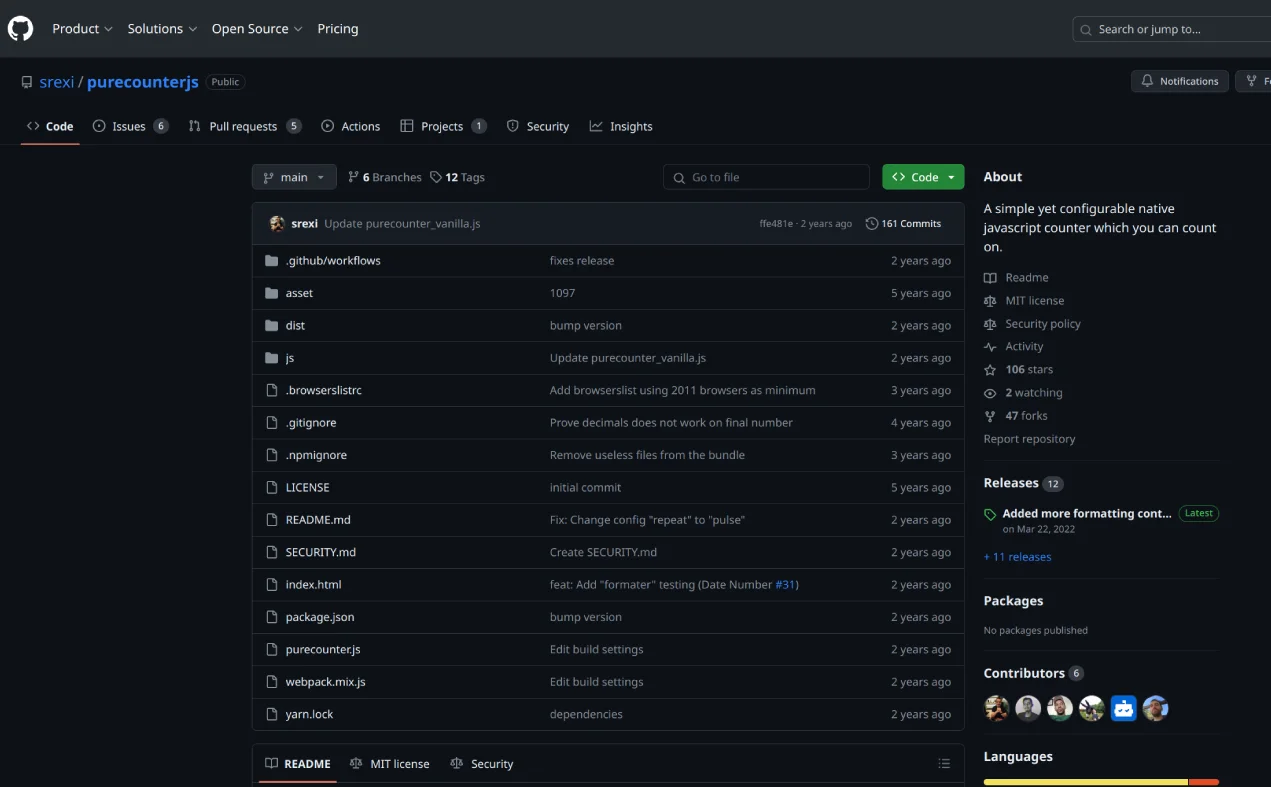The width and height of the screenshot is (1271, 787).
Task: Open the purecounterjs repository link
Action: [x=143, y=82]
